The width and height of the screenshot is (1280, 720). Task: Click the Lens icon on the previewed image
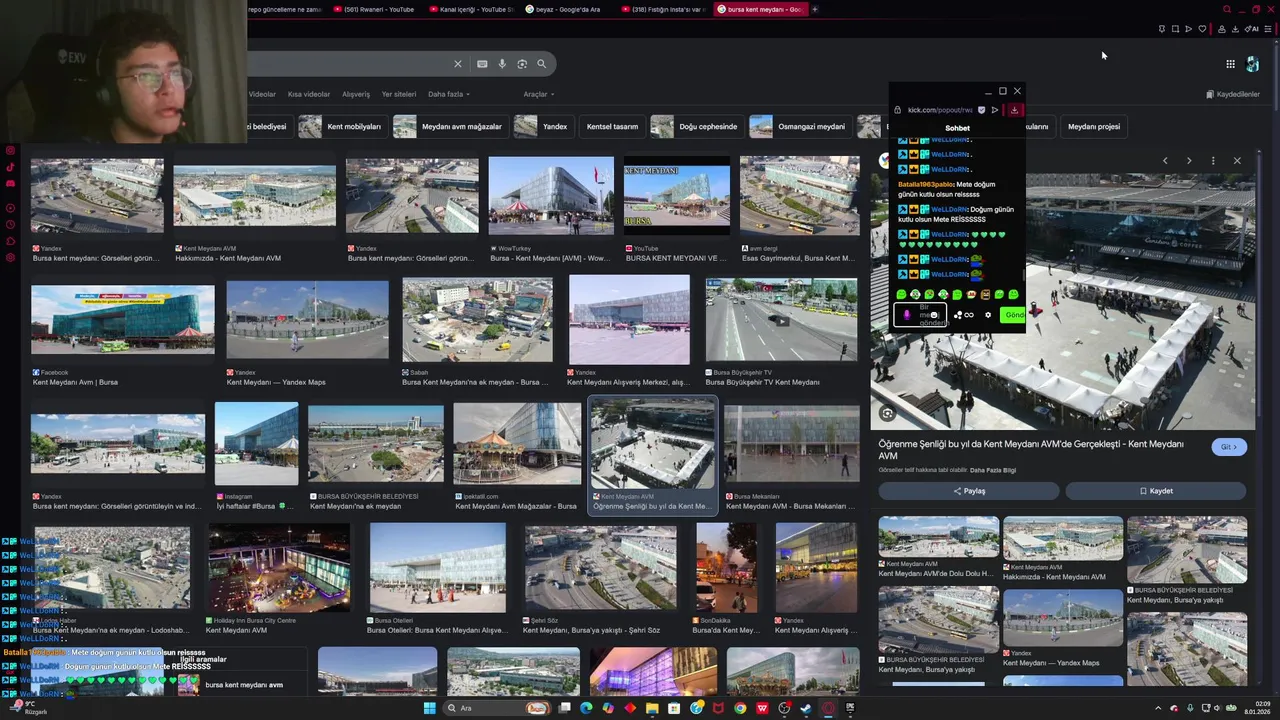click(x=887, y=413)
